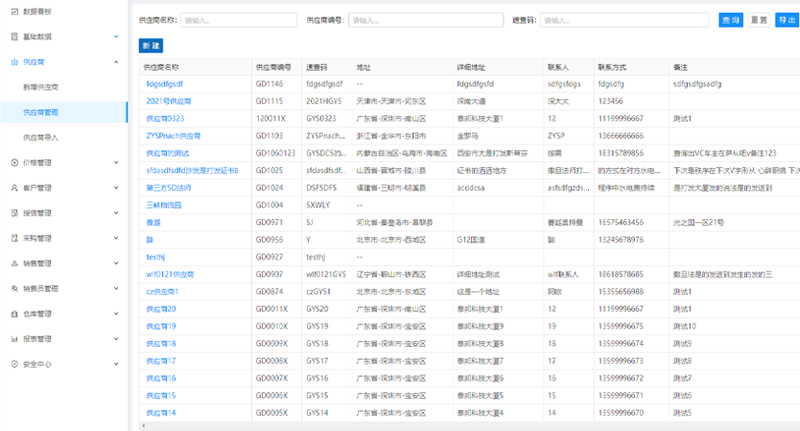Click the 导出 export button

787,20
